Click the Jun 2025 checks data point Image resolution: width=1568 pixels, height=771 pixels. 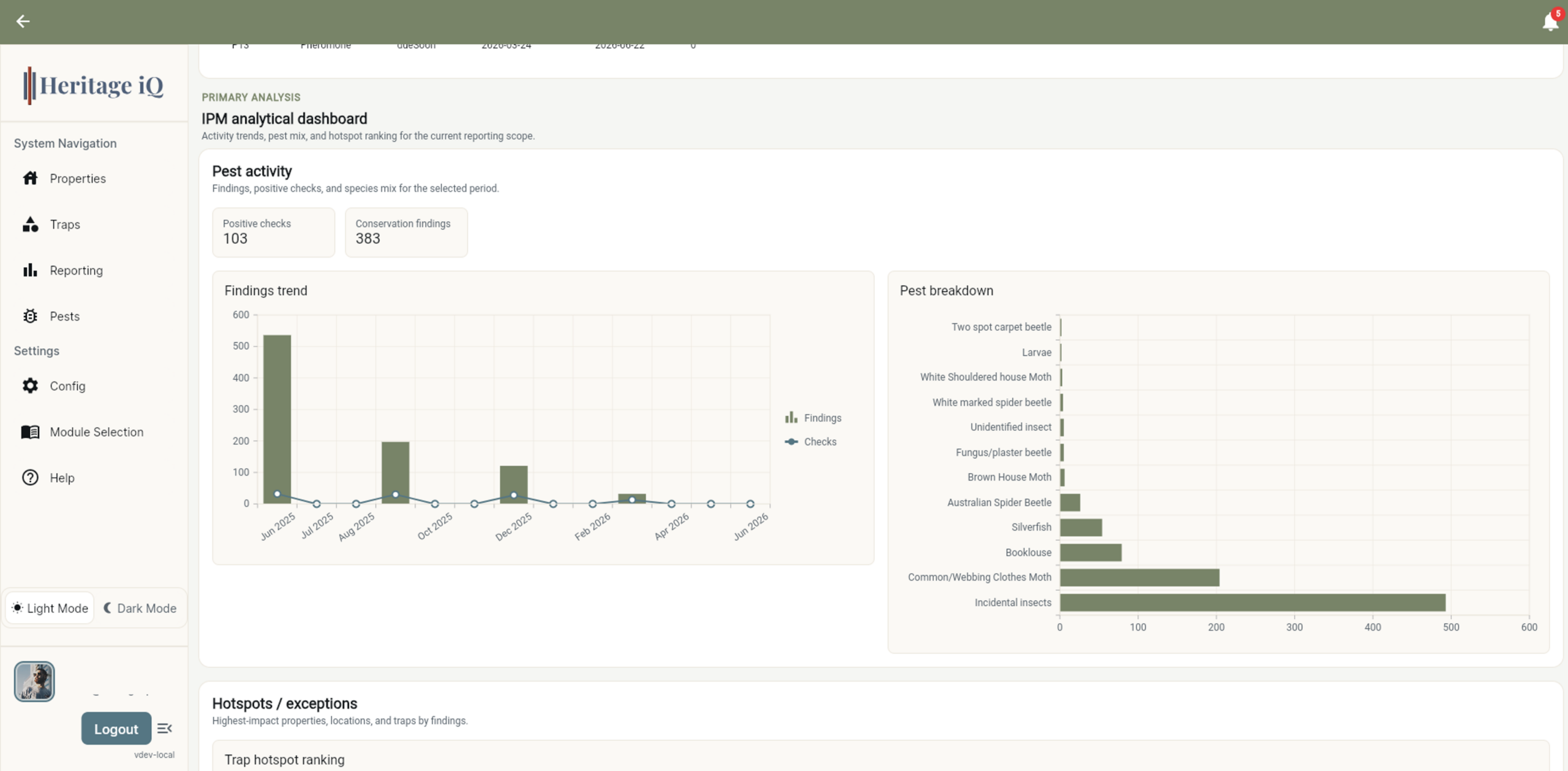tap(277, 494)
